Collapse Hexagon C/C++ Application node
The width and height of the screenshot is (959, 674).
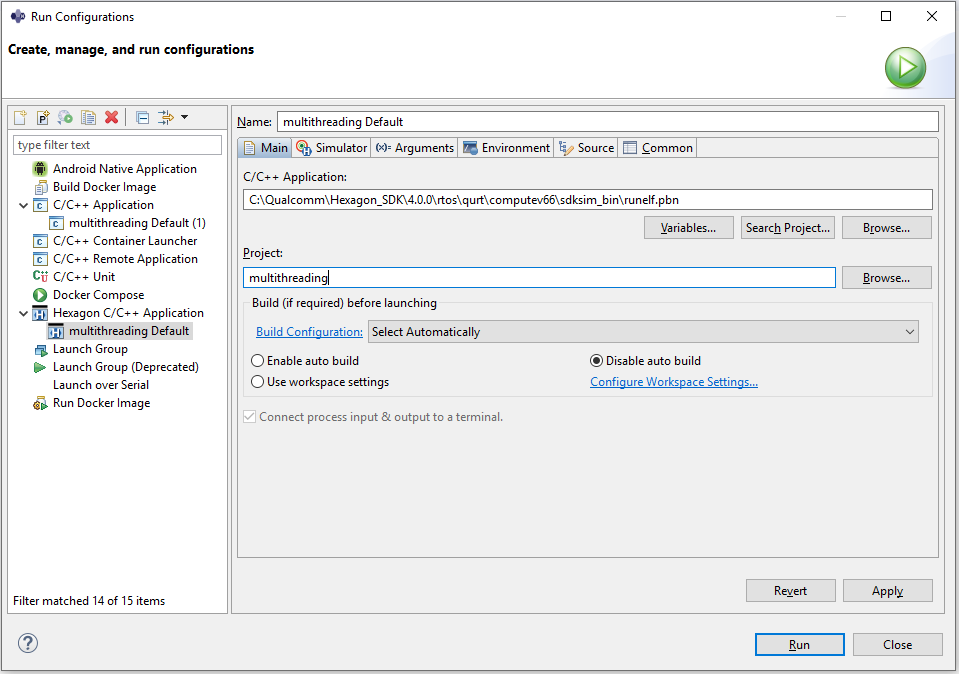coord(23,313)
